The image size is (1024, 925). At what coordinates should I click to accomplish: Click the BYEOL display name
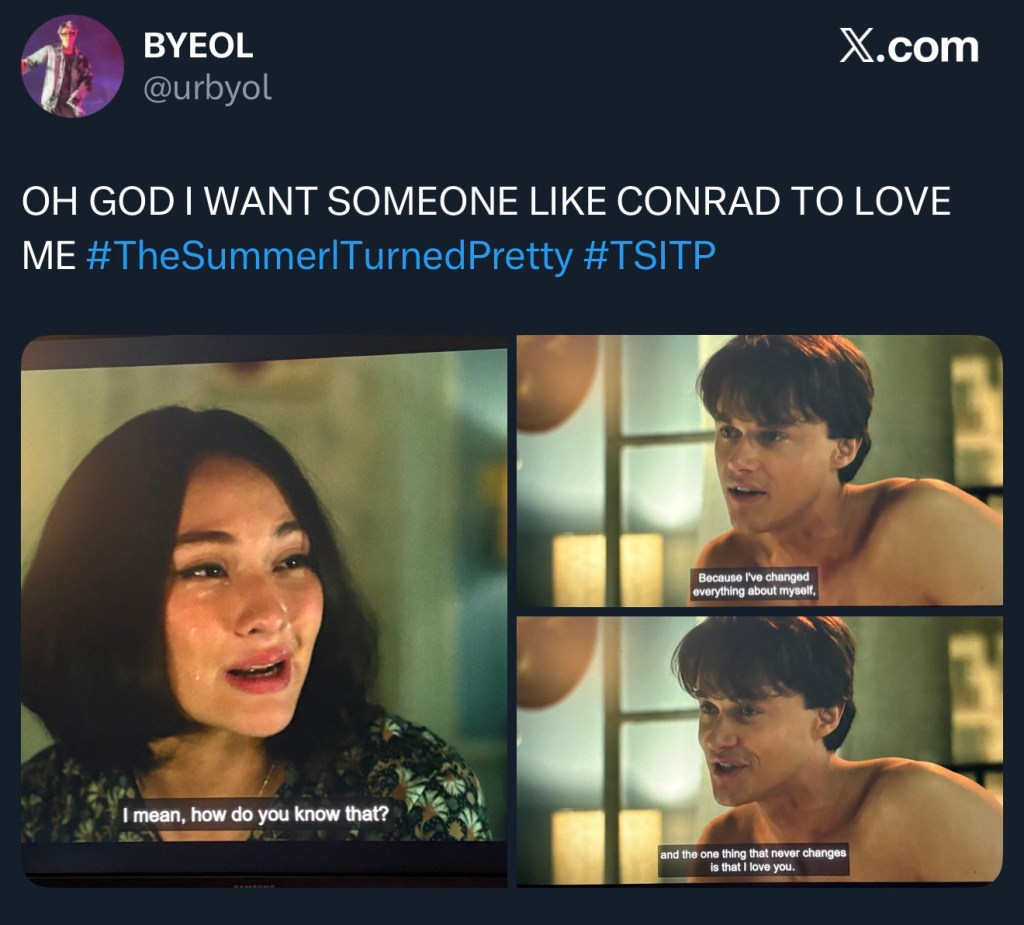tap(198, 45)
